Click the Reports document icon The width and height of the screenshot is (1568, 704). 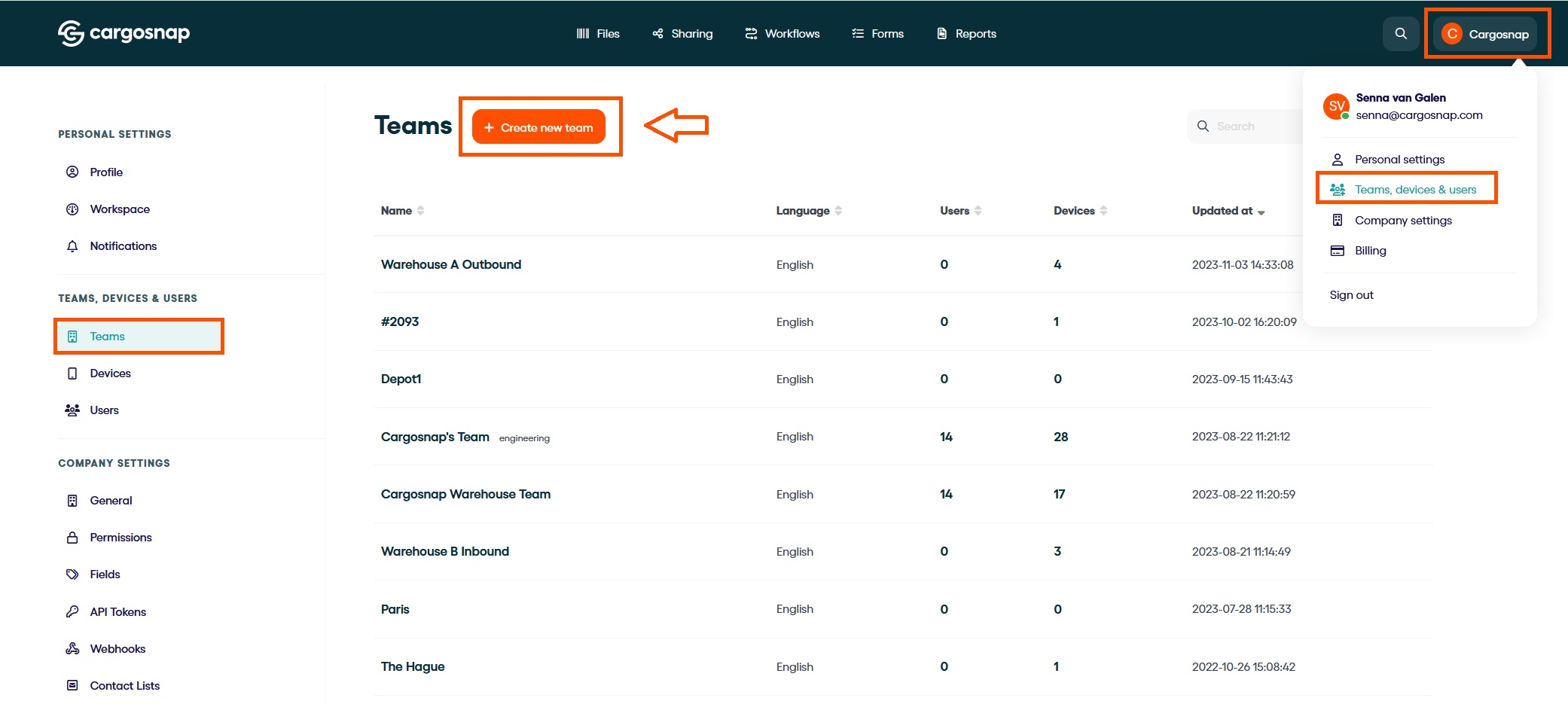pos(941,34)
